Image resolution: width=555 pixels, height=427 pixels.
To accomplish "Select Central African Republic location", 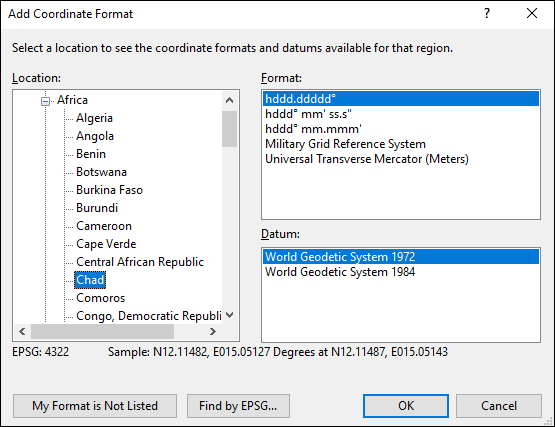I will coord(140,262).
